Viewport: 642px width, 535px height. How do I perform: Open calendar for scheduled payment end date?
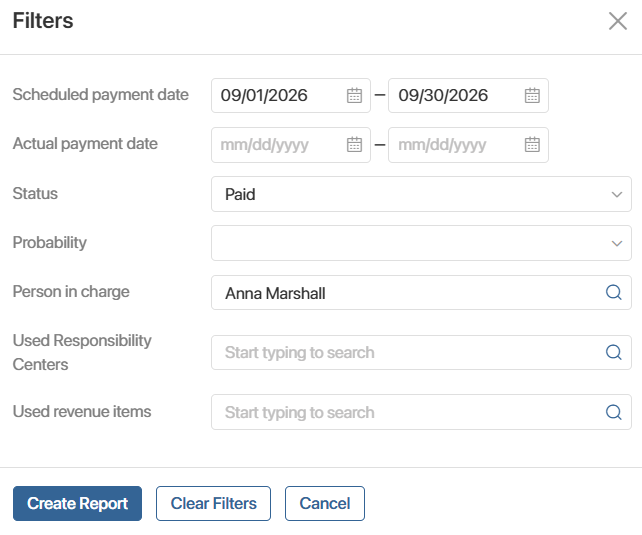(532, 95)
